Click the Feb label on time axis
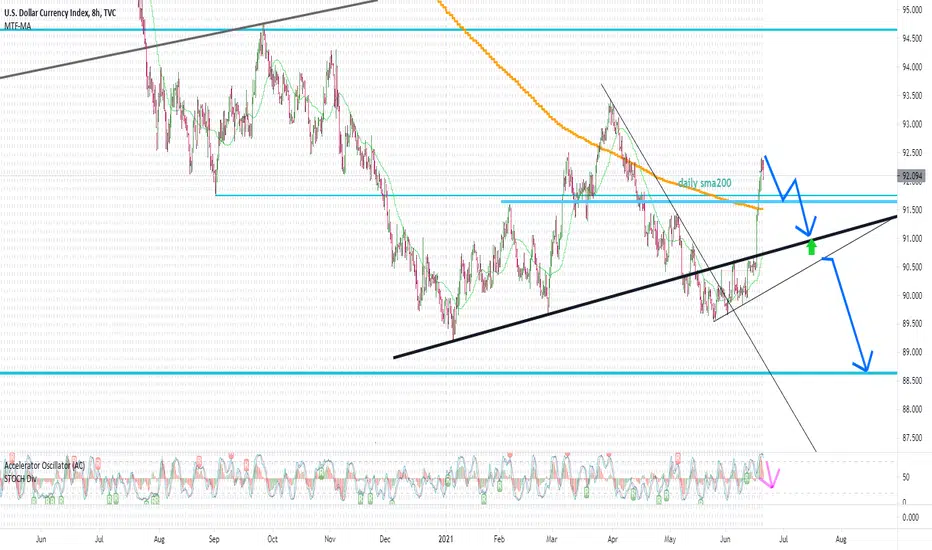 (x=499, y=539)
